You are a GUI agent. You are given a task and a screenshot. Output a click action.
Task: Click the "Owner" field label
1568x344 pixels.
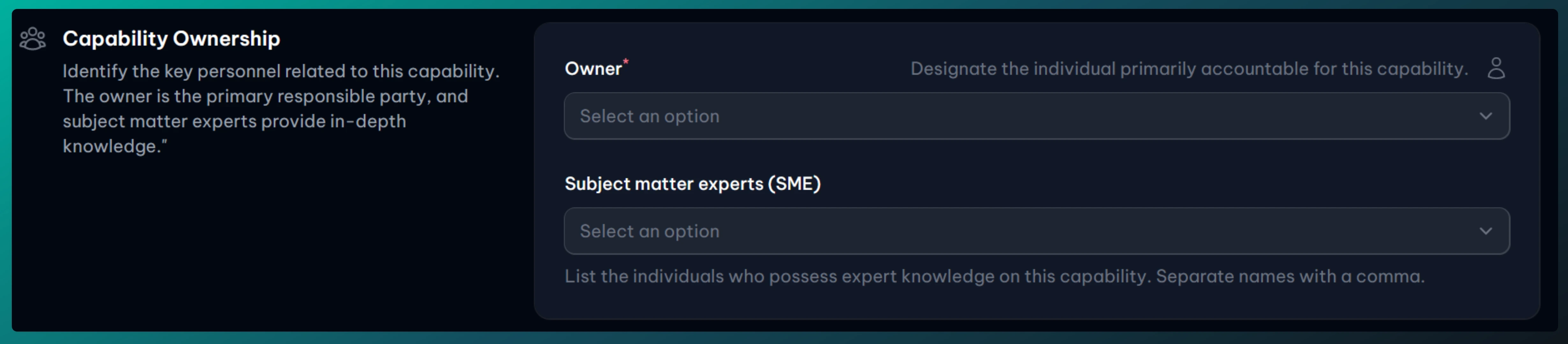click(593, 69)
